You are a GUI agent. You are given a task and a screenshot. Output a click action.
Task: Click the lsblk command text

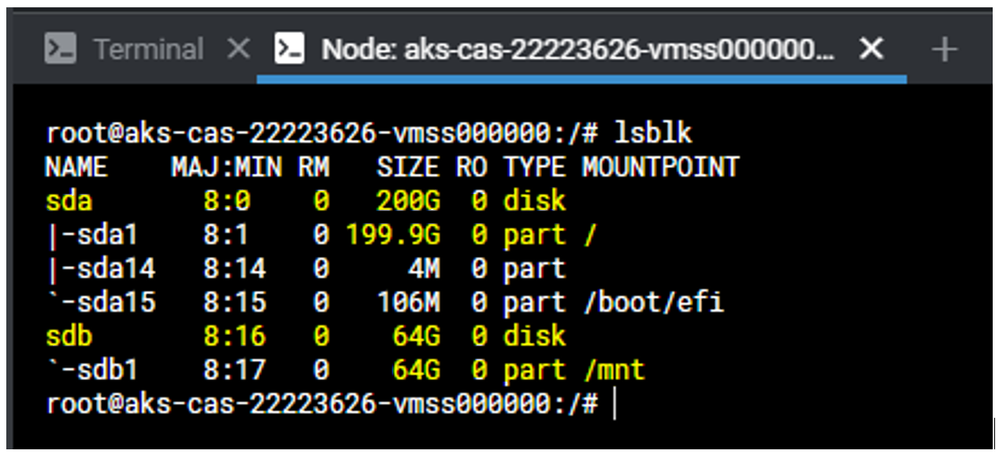tap(654, 133)
